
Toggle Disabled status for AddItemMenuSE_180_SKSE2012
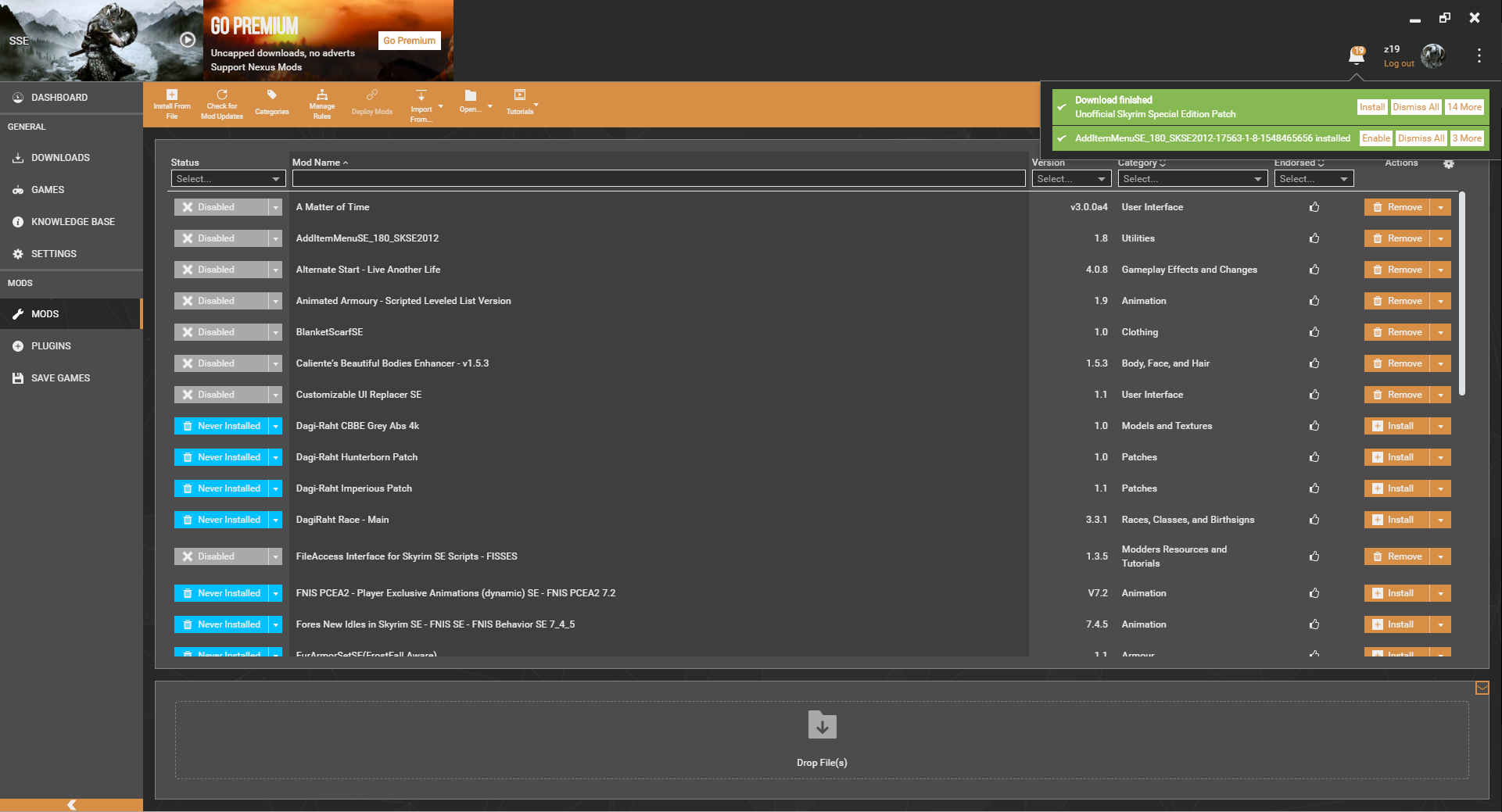(x=221, y=238)
